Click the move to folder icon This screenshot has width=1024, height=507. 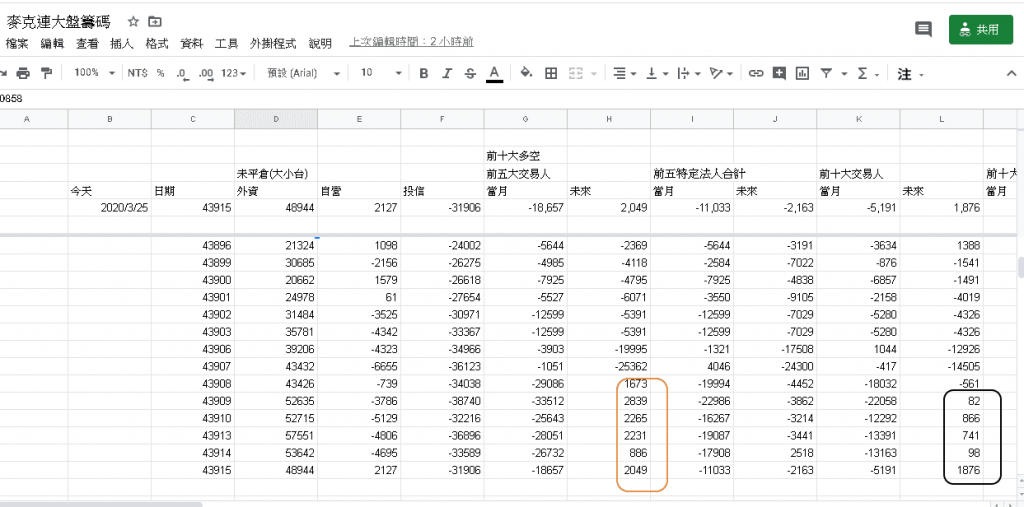[155, 21]
